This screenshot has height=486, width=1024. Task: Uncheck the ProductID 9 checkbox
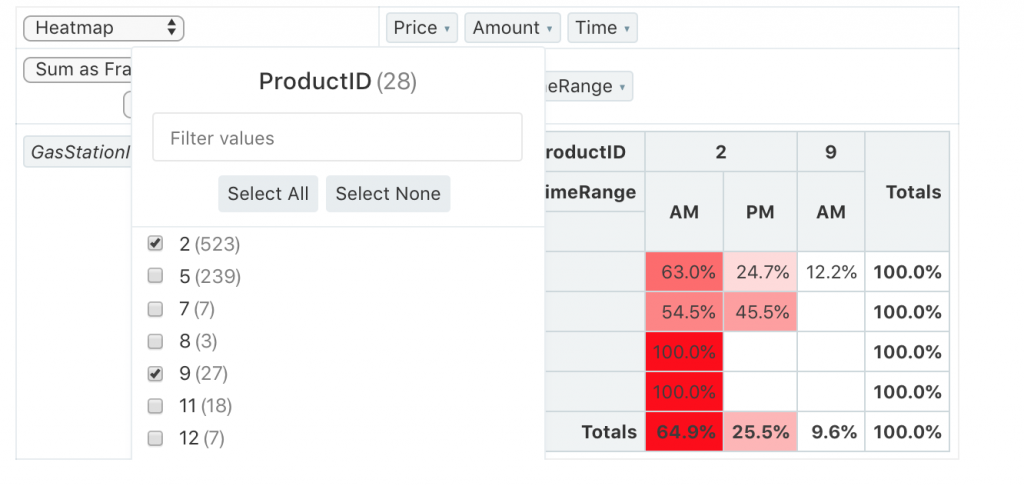(155, 374)
